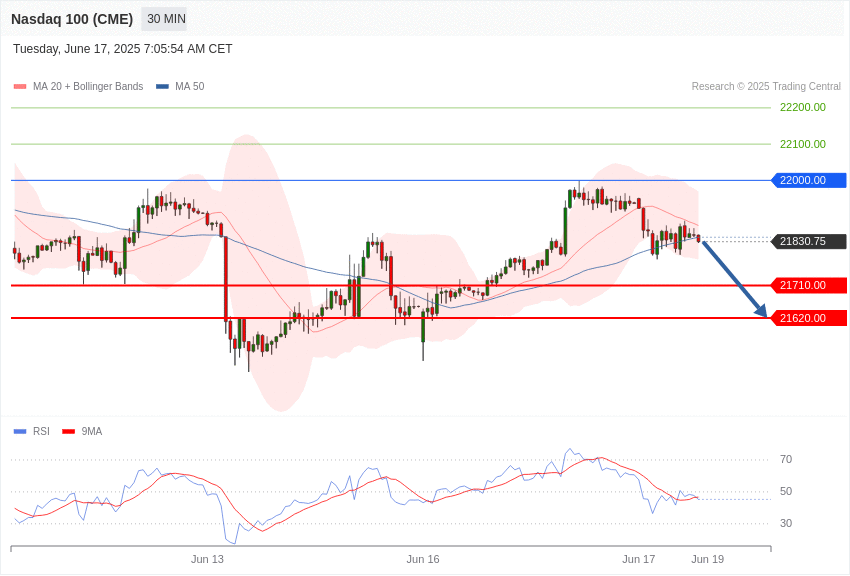Click the red 21620.00 support price tag
Viewport: 850px width, 576px height.
(x=808, y=318)
